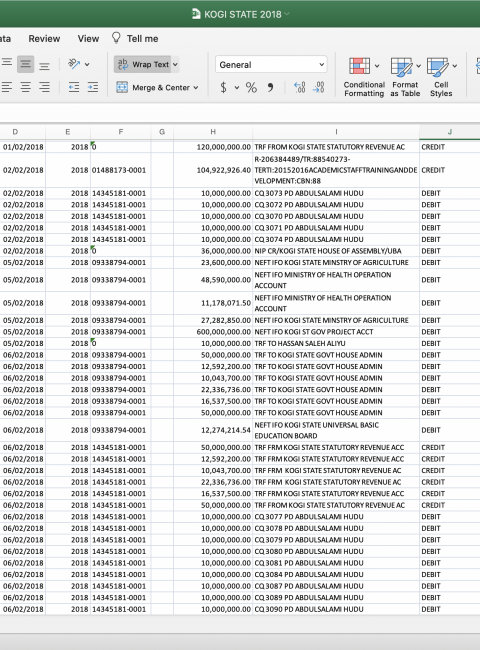
Task: Select date cell 01/02/2018
Action: (23, 147)
